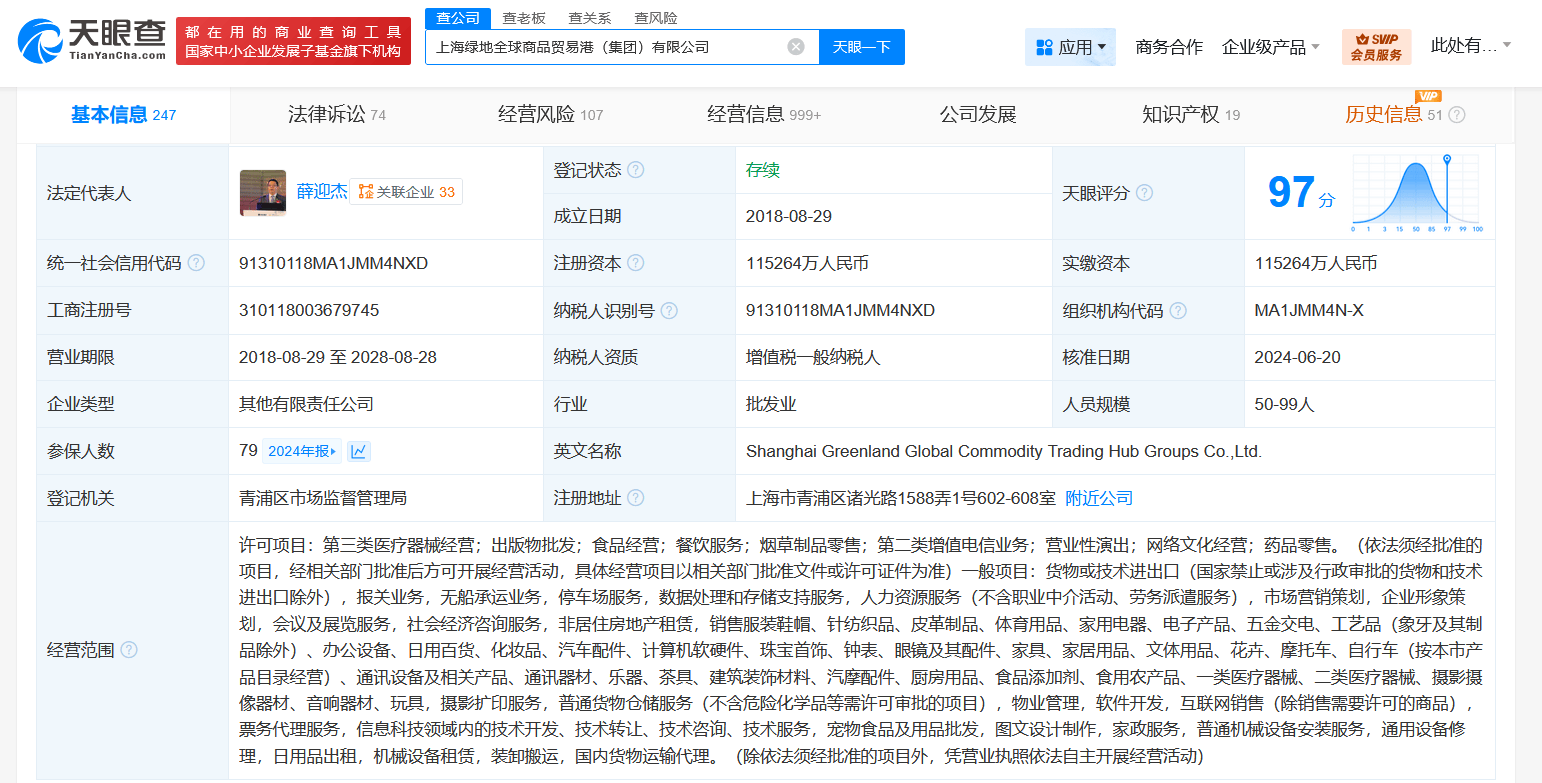
Task: Select 人员规模 value 50-99人
Action: pyautogui.click(x=1285, y=404)
